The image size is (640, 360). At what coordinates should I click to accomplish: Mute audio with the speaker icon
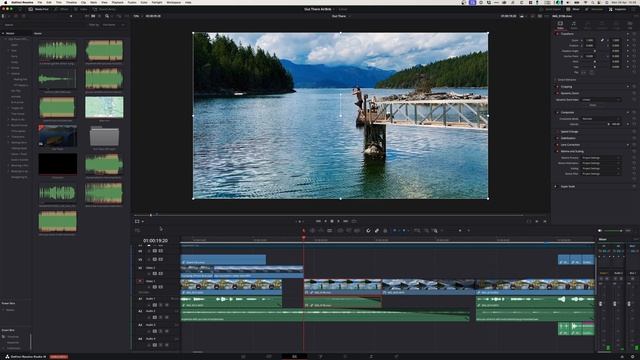(x=600, y=231)
